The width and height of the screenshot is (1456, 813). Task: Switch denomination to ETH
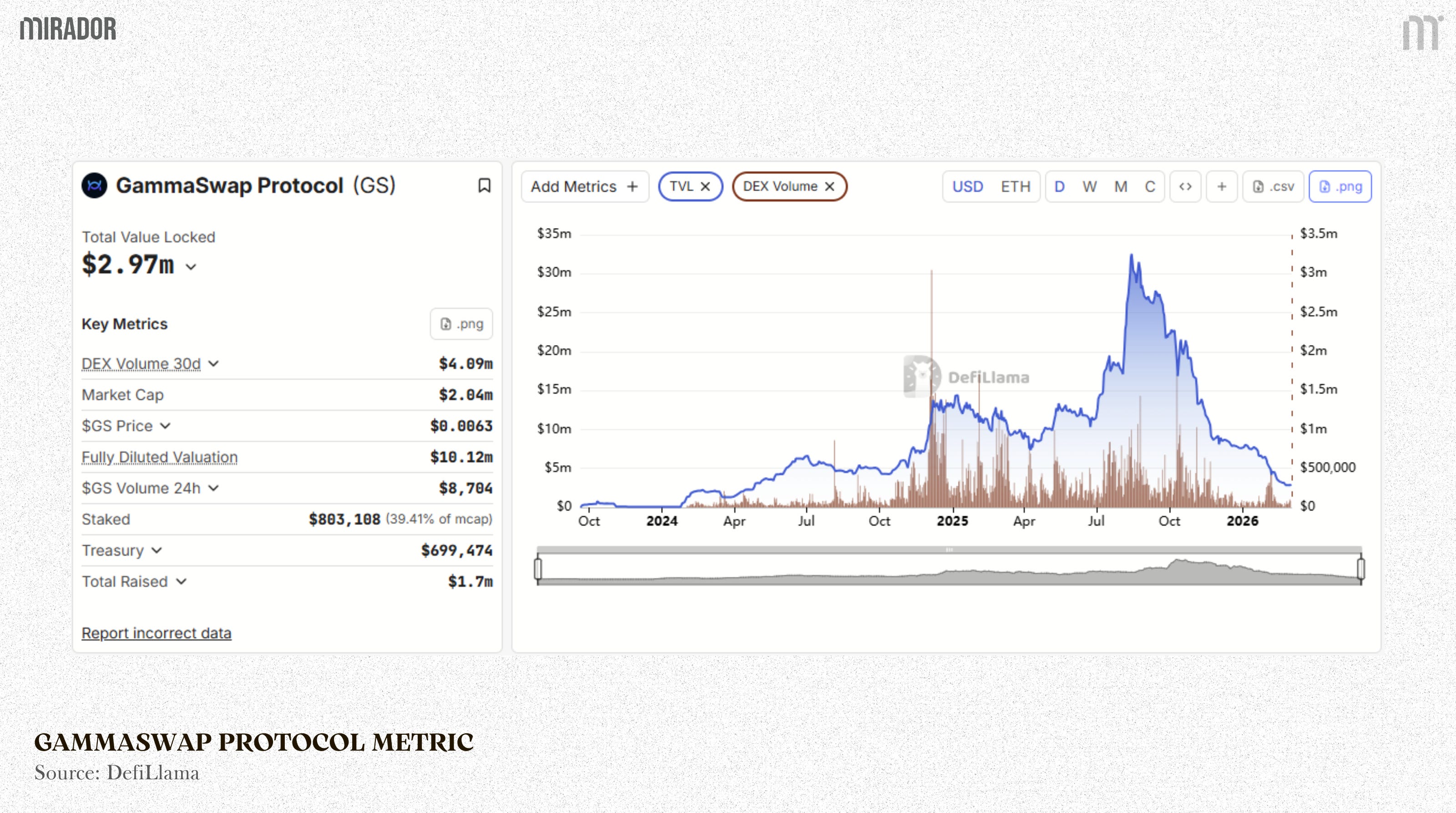click(1015, 187)
